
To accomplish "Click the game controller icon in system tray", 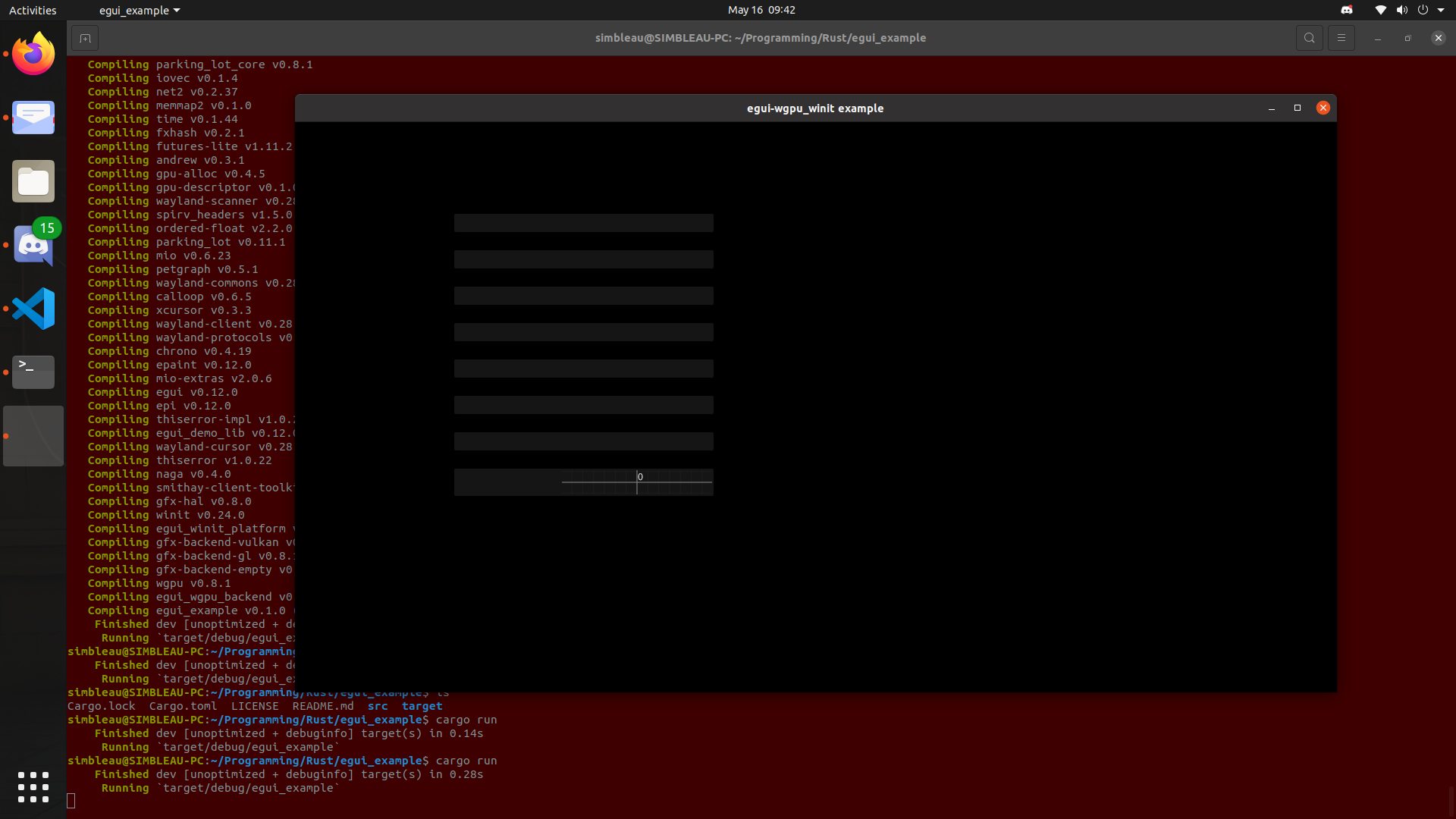I will [1348, 10].
